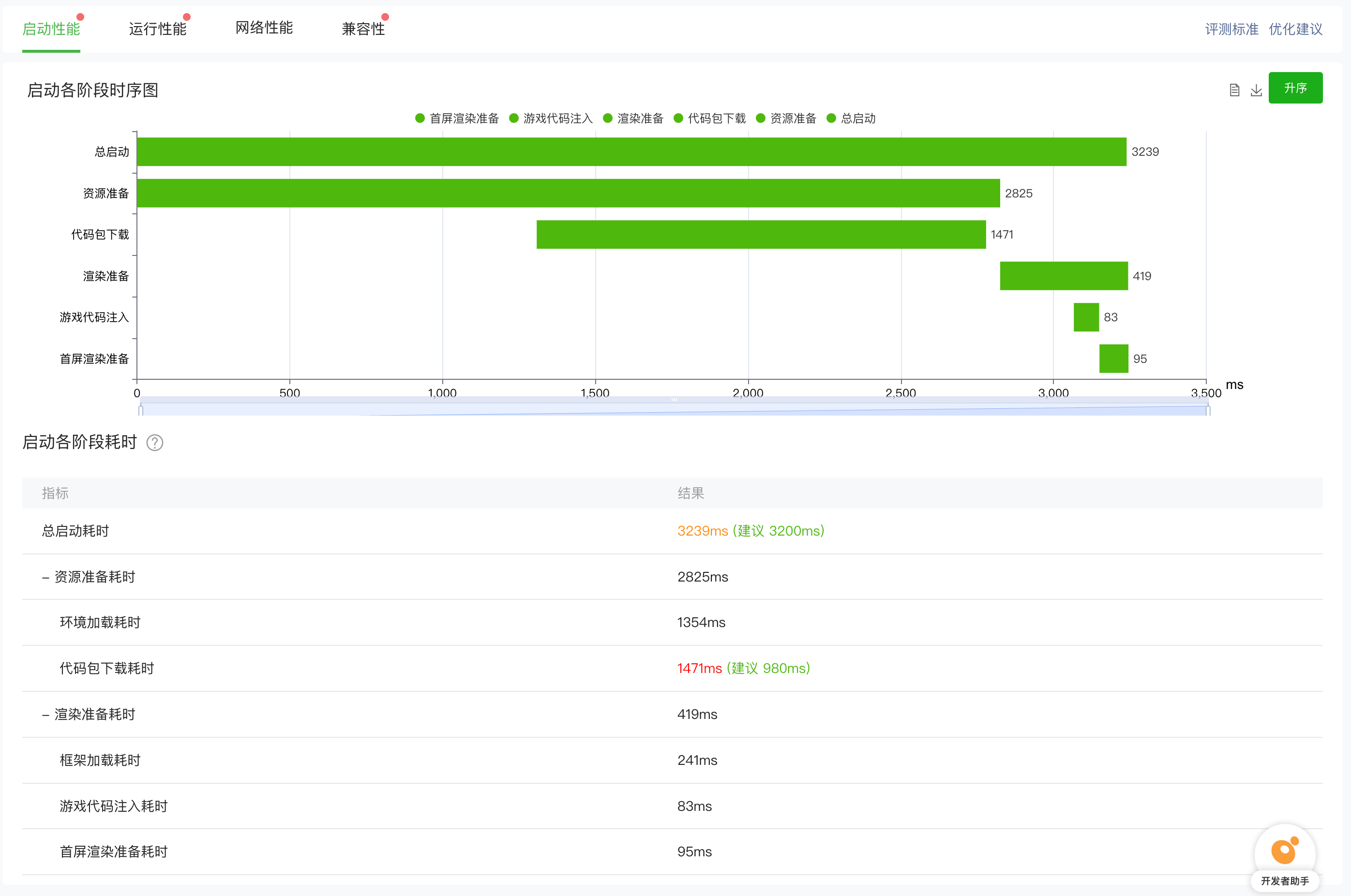Click the 83ms result value
Viewport: 1351px width, 896px height.
694,806
